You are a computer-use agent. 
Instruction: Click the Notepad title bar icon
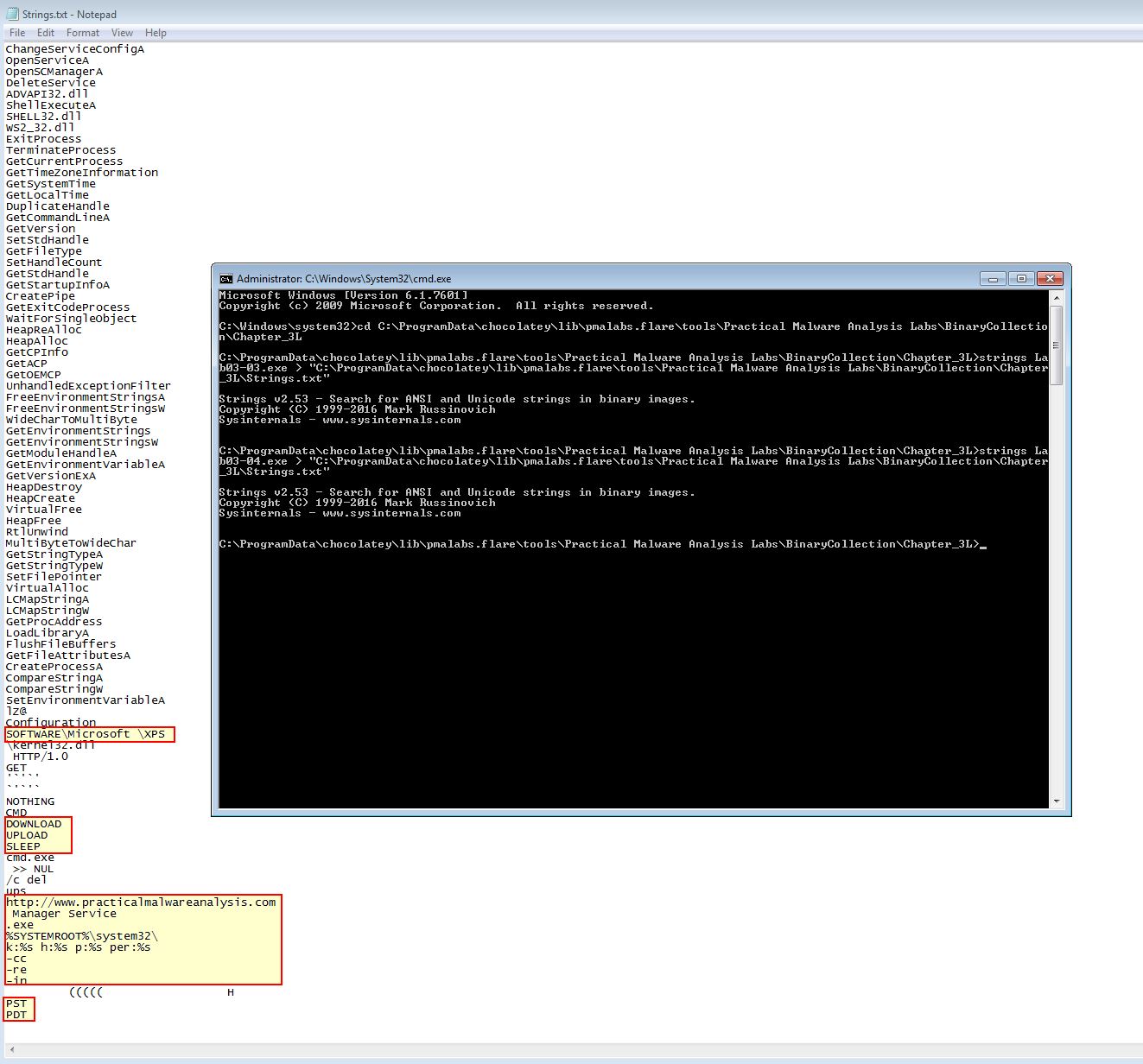click(12, 14)
